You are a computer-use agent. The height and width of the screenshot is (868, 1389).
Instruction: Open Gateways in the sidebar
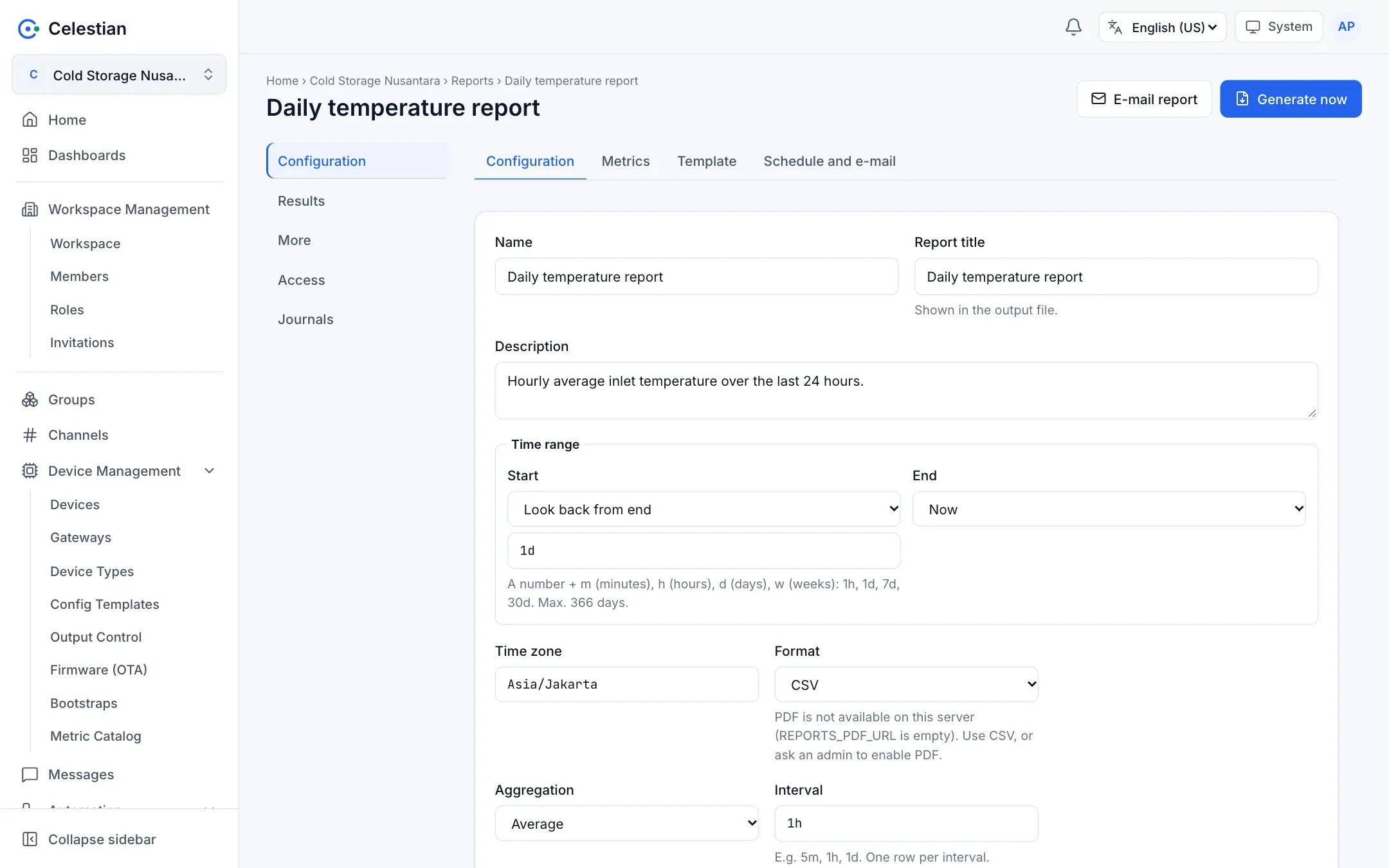[80, 537]
